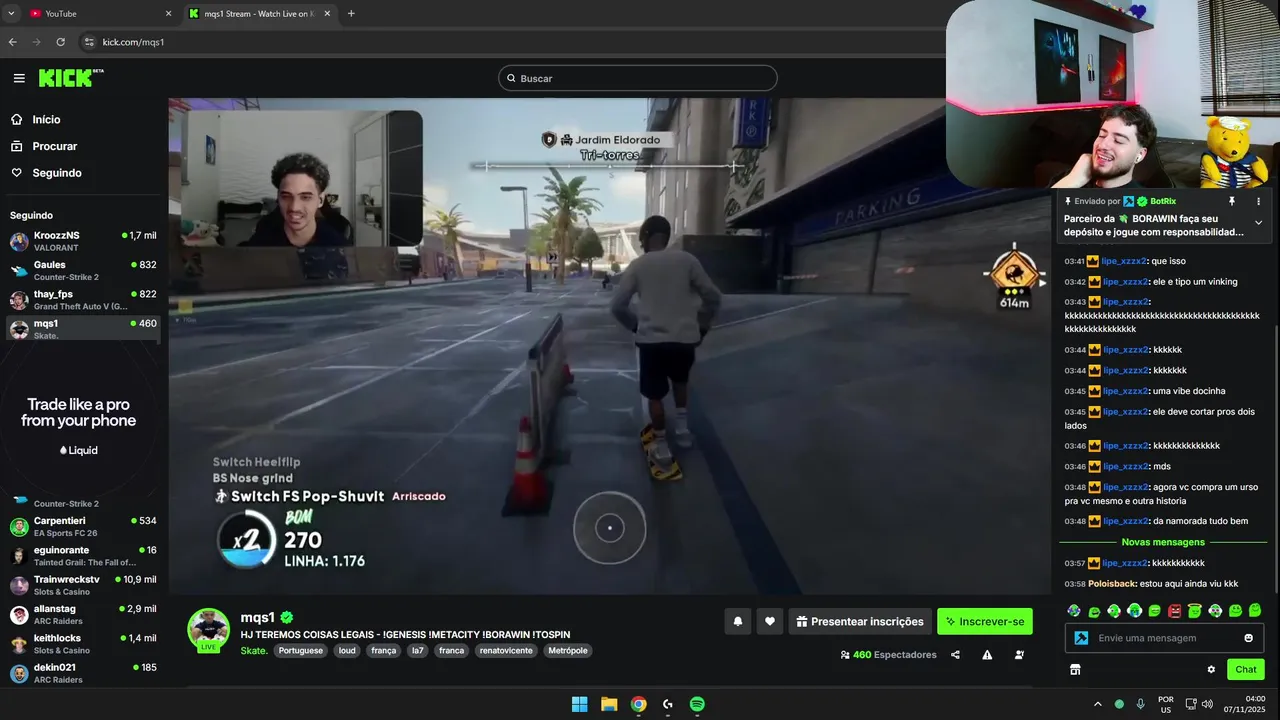The image size is (1280, 720).
Task: Click the Portuguese tag
Action: click(x=301, y=650)
